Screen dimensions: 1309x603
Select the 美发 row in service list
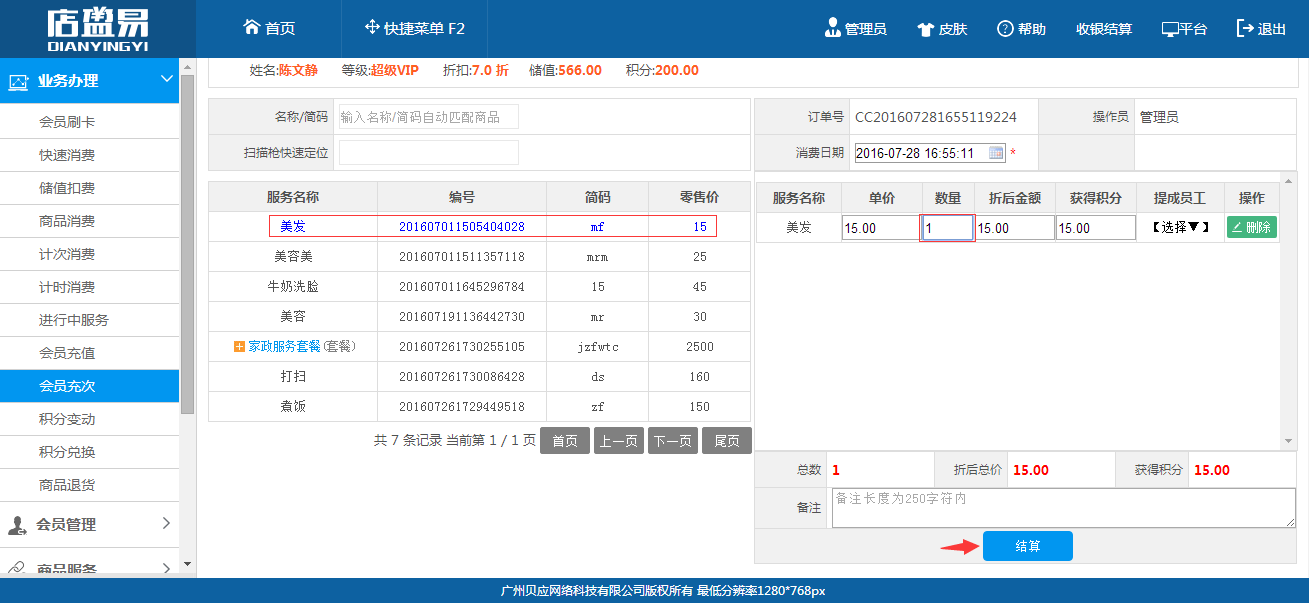click(x=479, y=227)
